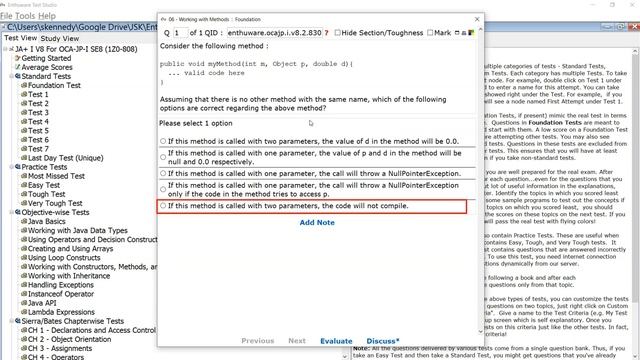The width and height of the screenshot is (640, 360).
Task: Click the Handling Exceptions item icon
Action: pos(24,285)
